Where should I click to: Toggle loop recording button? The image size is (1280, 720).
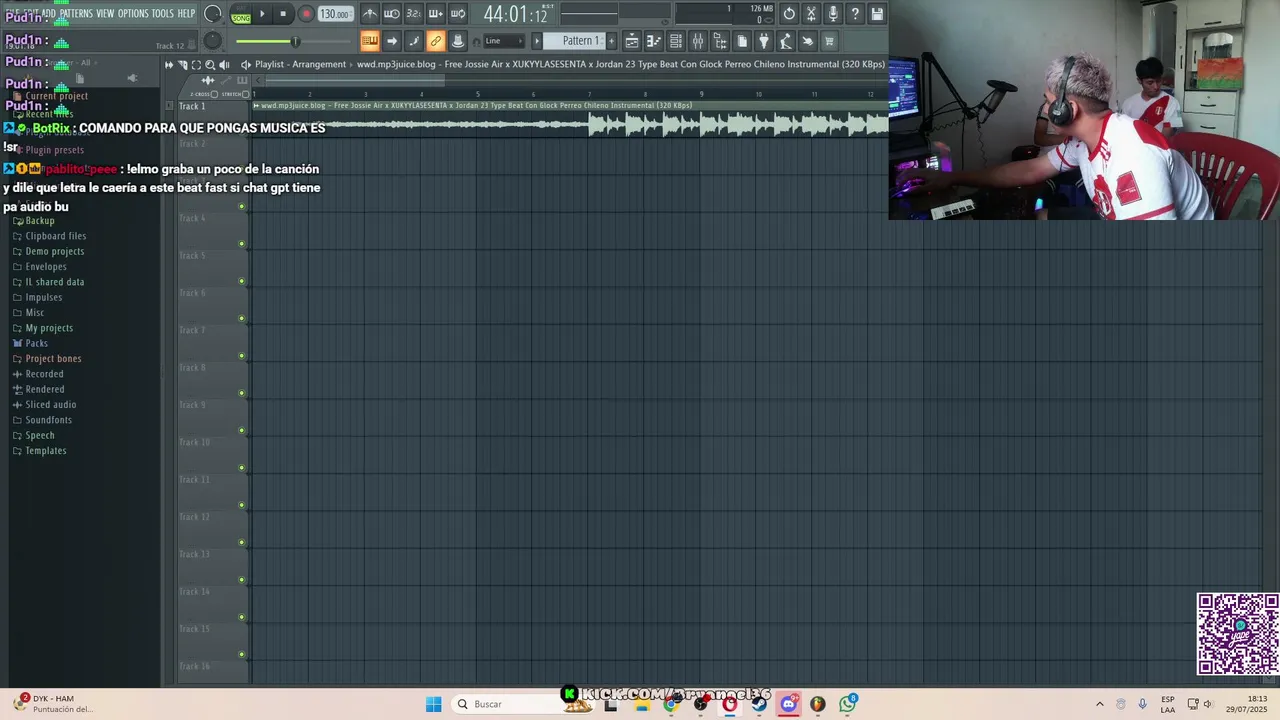tap(458, 14)
